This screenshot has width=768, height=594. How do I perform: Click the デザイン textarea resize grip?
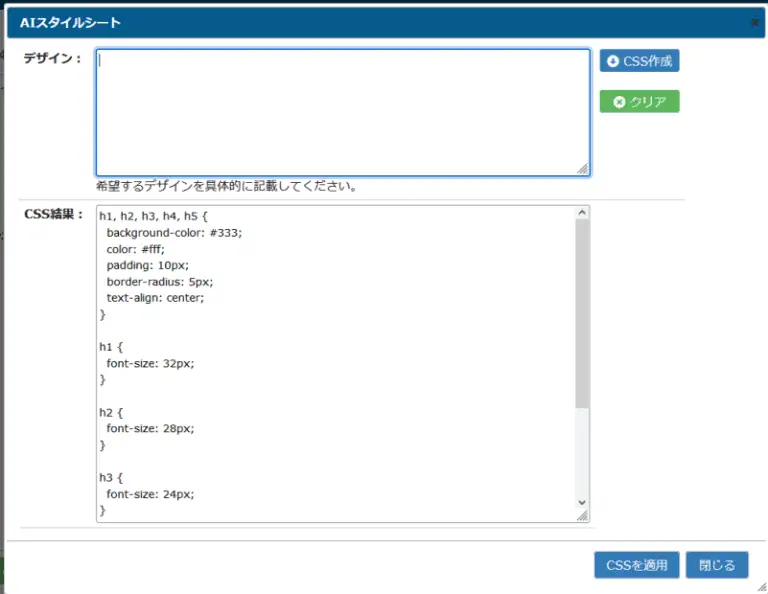point(583,169)
